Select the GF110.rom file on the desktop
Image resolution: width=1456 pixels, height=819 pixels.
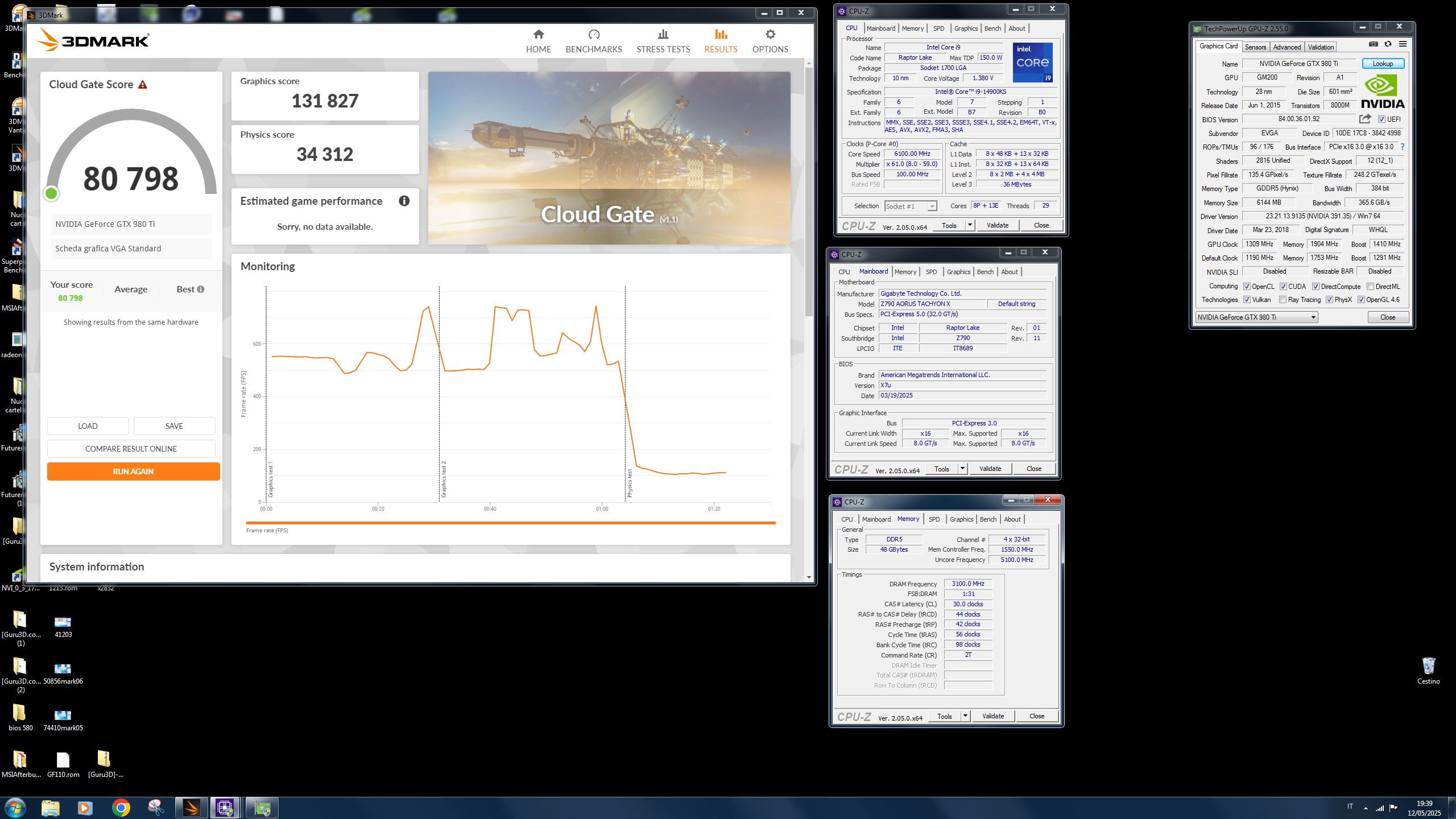coord(63,764)
